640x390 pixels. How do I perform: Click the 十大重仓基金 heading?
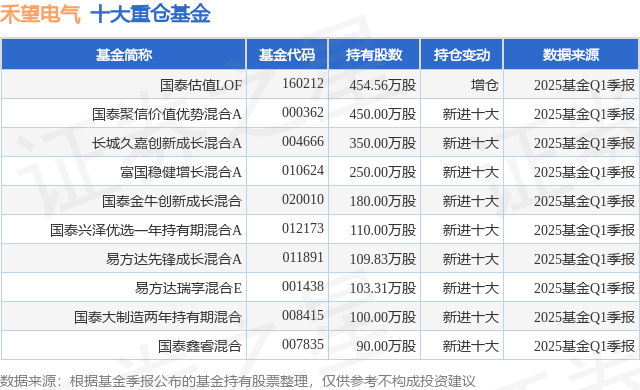[x=150, y=14]
